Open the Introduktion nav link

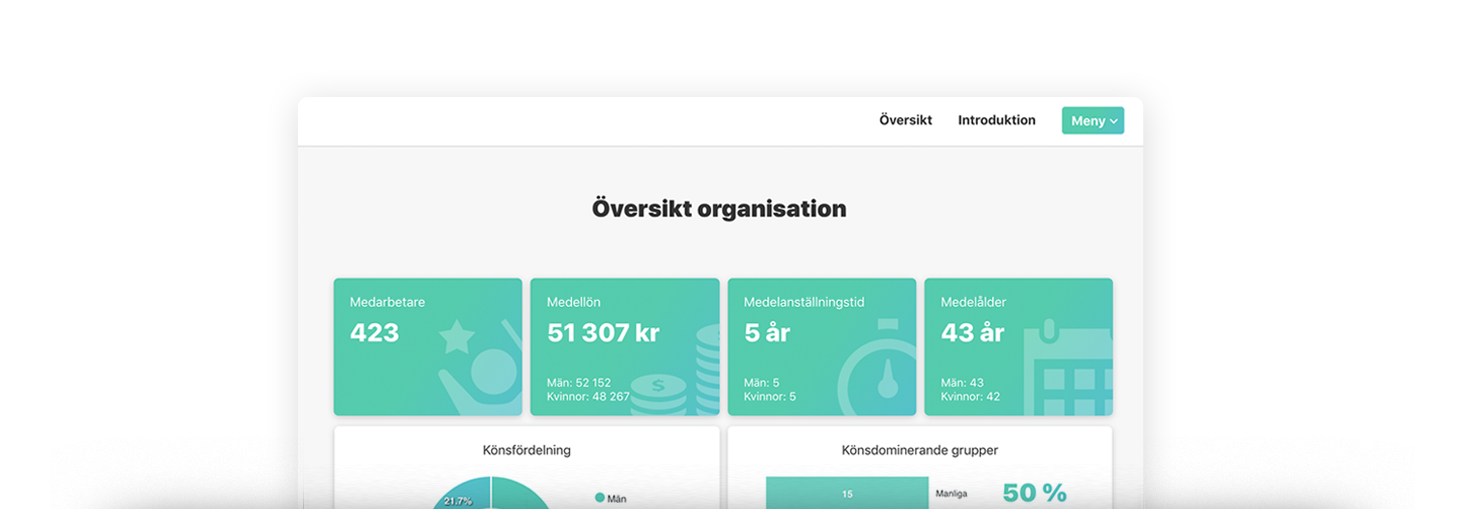pyautogui.click(x=996, y=120)
